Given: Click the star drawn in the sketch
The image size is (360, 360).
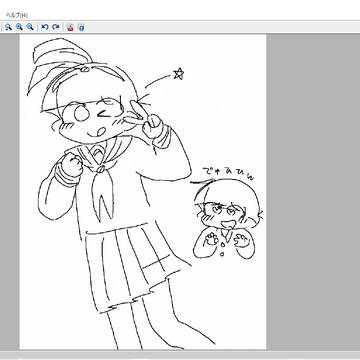Looking at the screenshot, I should [179, 74].
